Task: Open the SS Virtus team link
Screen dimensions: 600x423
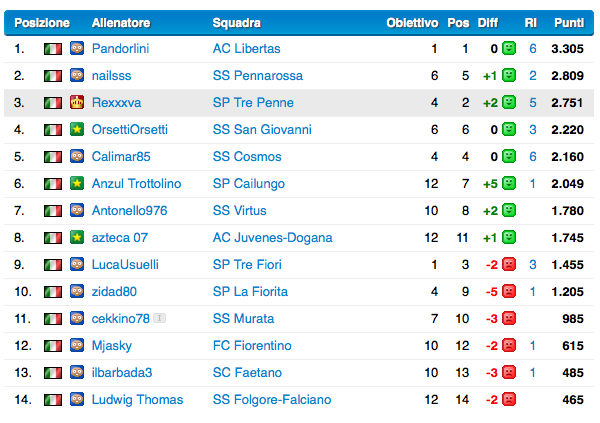Action: point(240,211)
